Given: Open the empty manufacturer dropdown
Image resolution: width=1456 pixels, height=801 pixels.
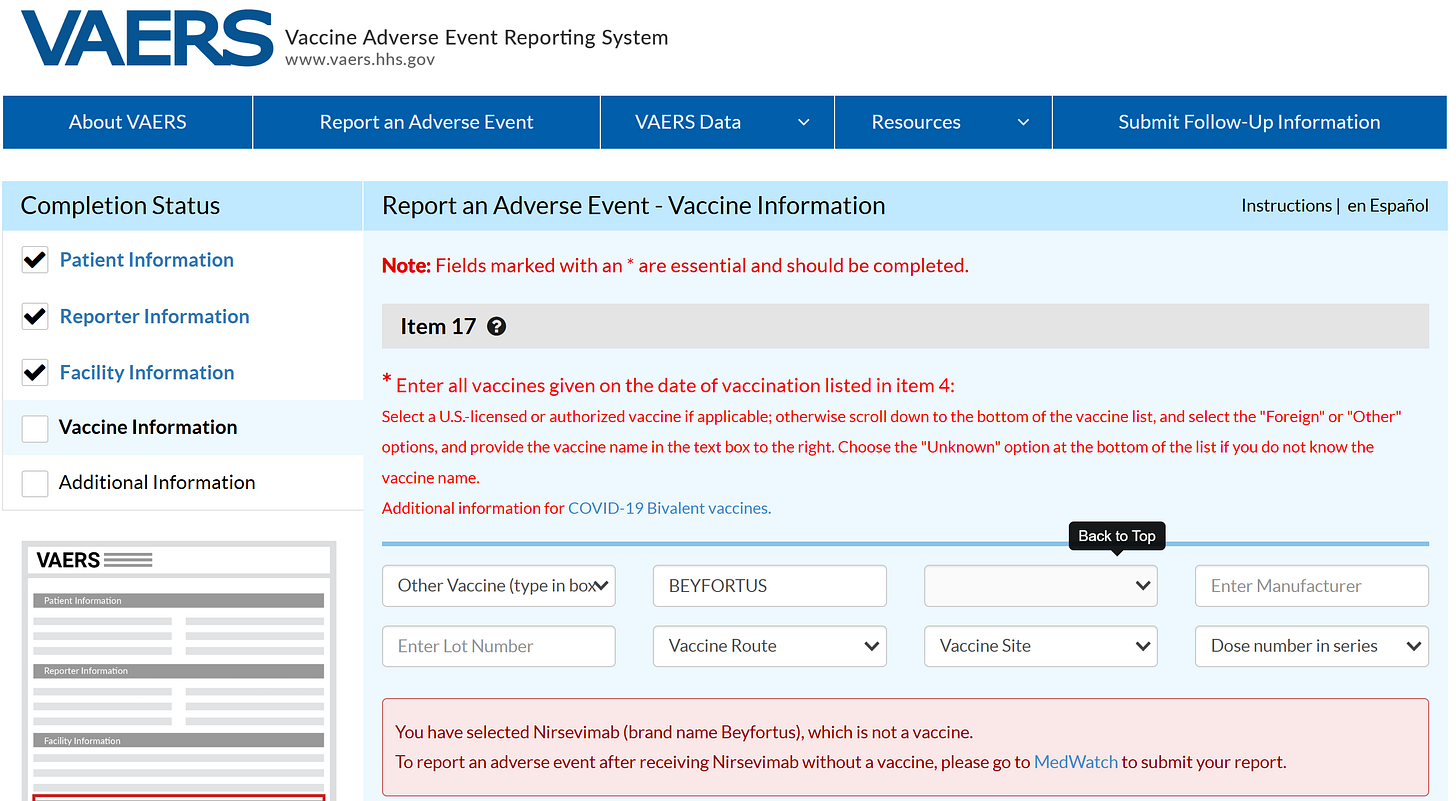Looking at the screenshot, I should 1041,586.
